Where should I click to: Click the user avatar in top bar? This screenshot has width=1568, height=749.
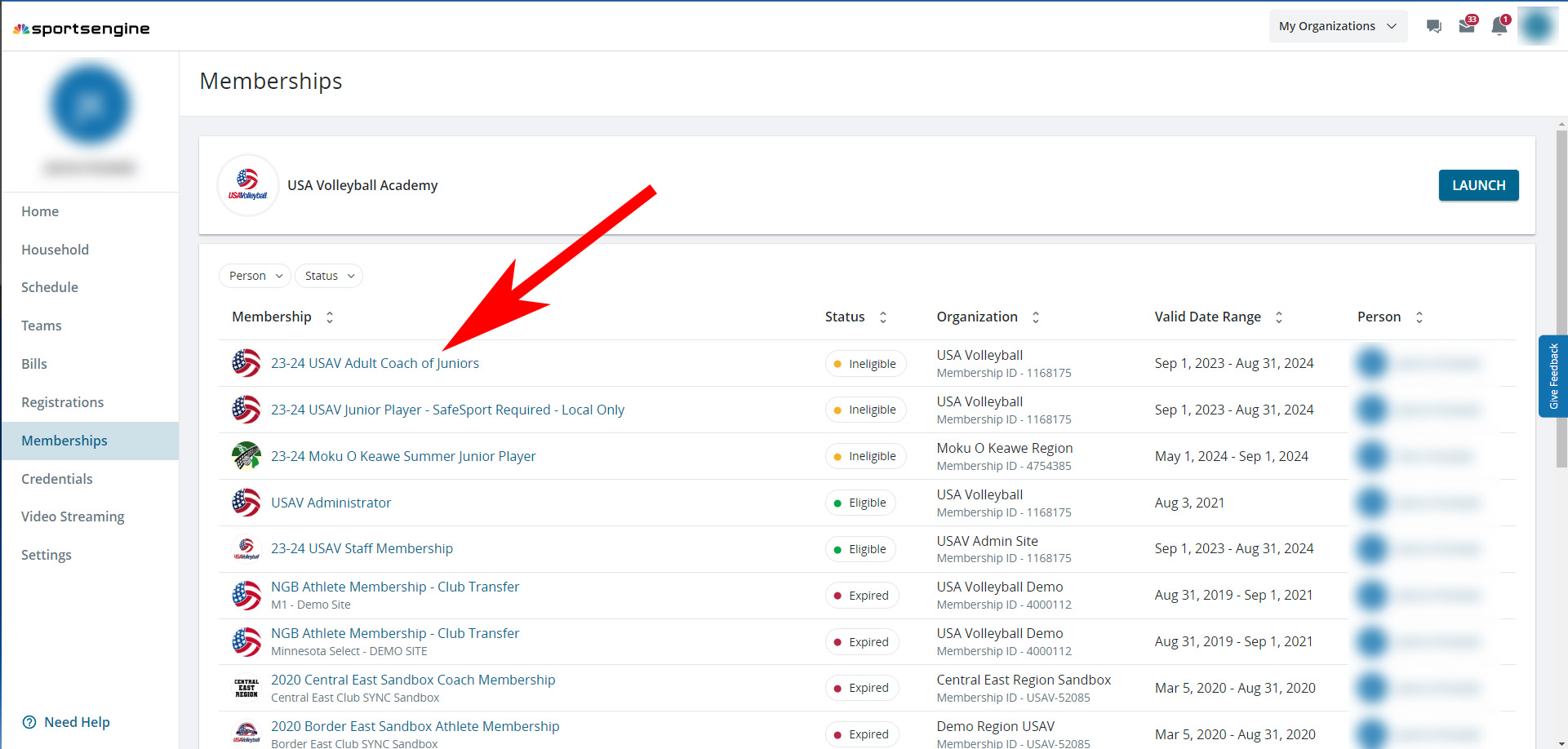click(x=1537, y=26)
